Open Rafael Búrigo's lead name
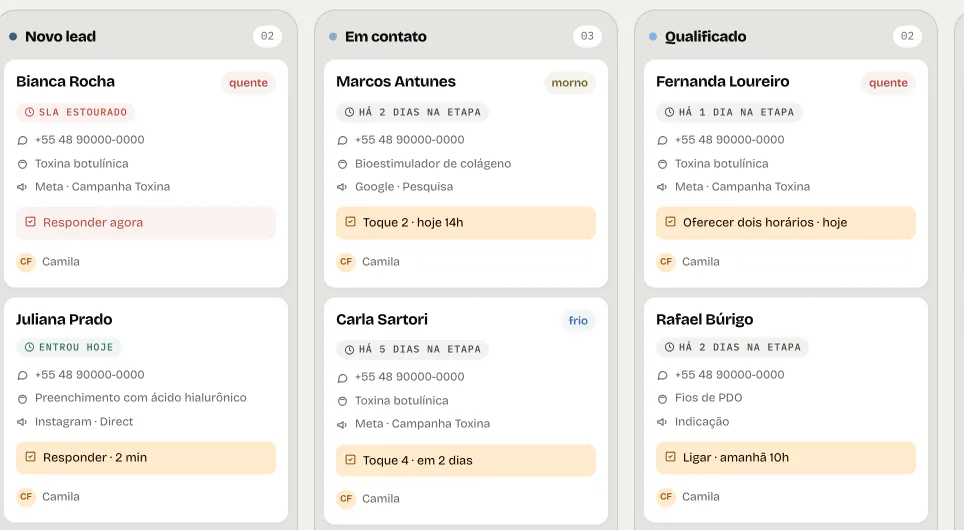Image resolution: width=964 pixels, height=530 pixels. (705, 320)
